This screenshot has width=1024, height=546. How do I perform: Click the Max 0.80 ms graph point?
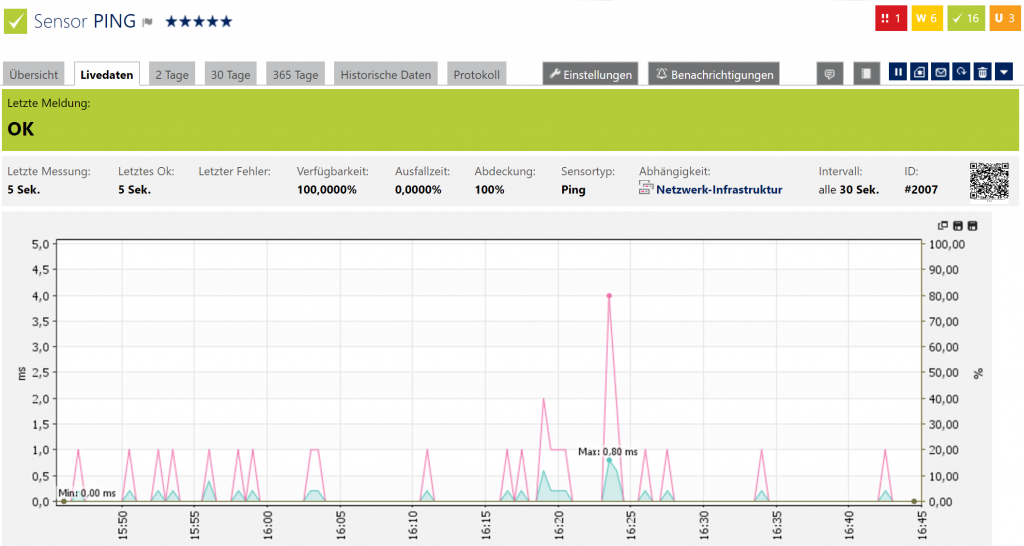pos(608,460)
